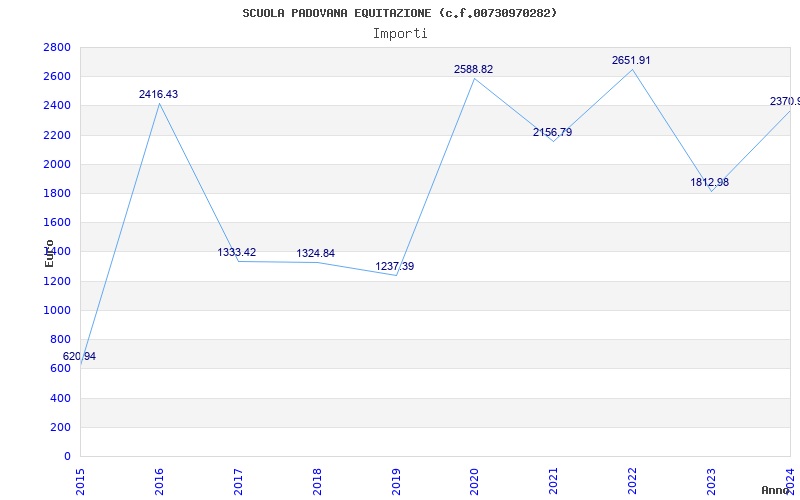Click the 2200 y-axis tick label

pos(57,135)
